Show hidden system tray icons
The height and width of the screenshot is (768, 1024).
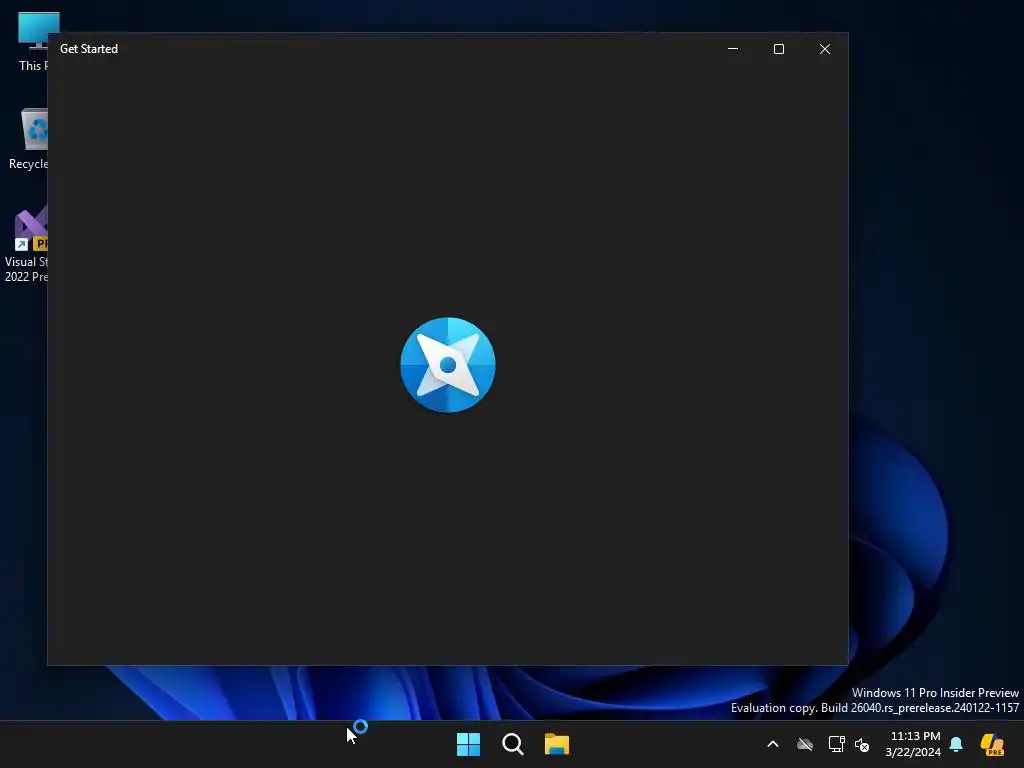(773, 744)
